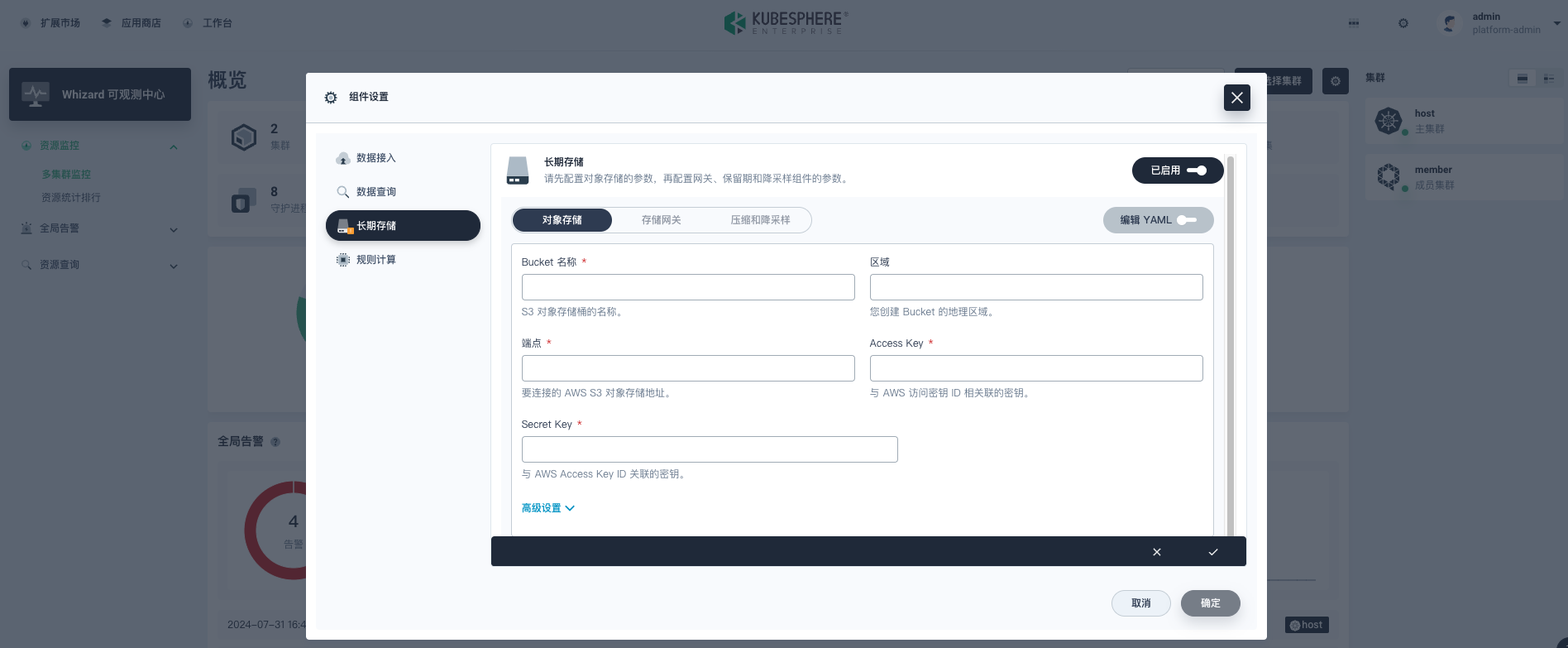Open 应用商店 in the top navigation

[131, 23]
